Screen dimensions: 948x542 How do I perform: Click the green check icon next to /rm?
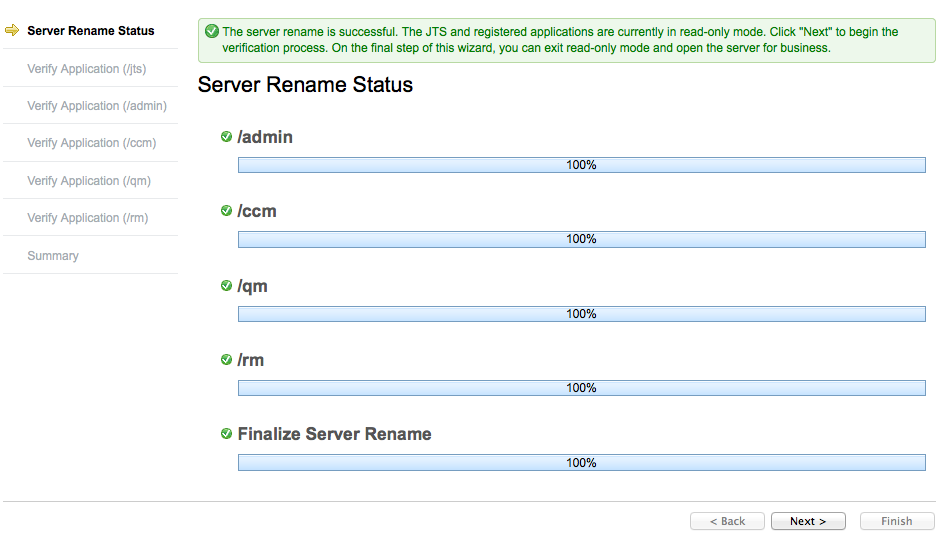pos(226,359)
